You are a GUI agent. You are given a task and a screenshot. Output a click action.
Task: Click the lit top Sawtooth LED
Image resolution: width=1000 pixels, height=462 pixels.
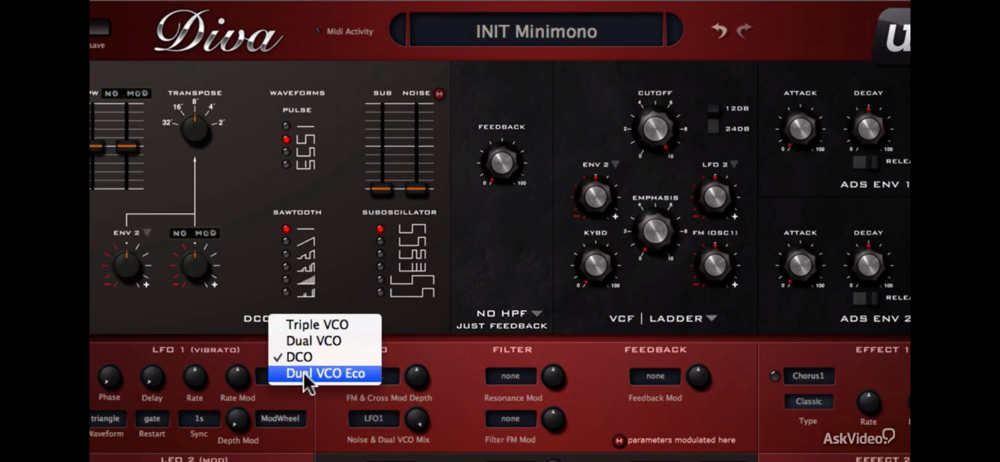point(286,228)
